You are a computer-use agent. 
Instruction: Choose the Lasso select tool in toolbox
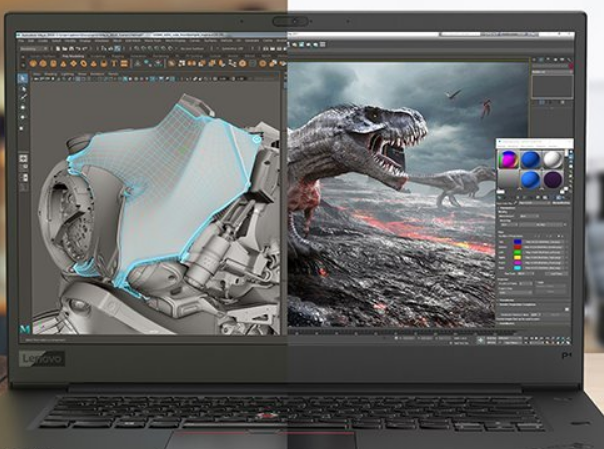(x=23, y=89)
